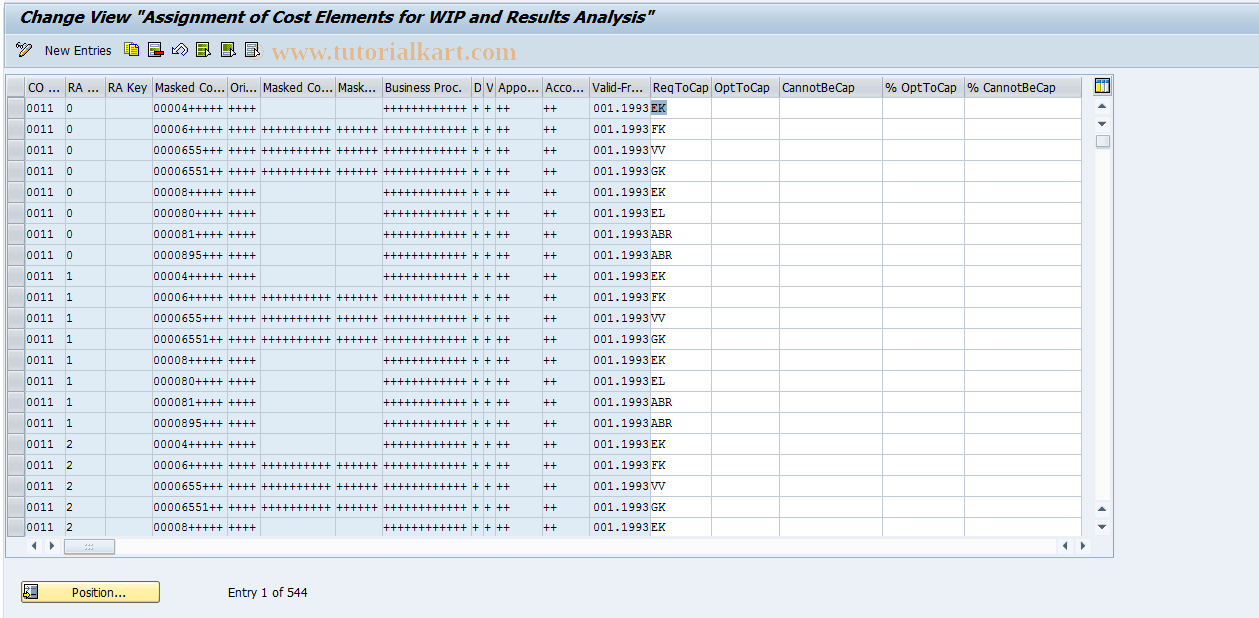Image resolution: width=1259 pixels, height=618 pixels.
Task: Toggle selection of the second row
Action: 14,128
